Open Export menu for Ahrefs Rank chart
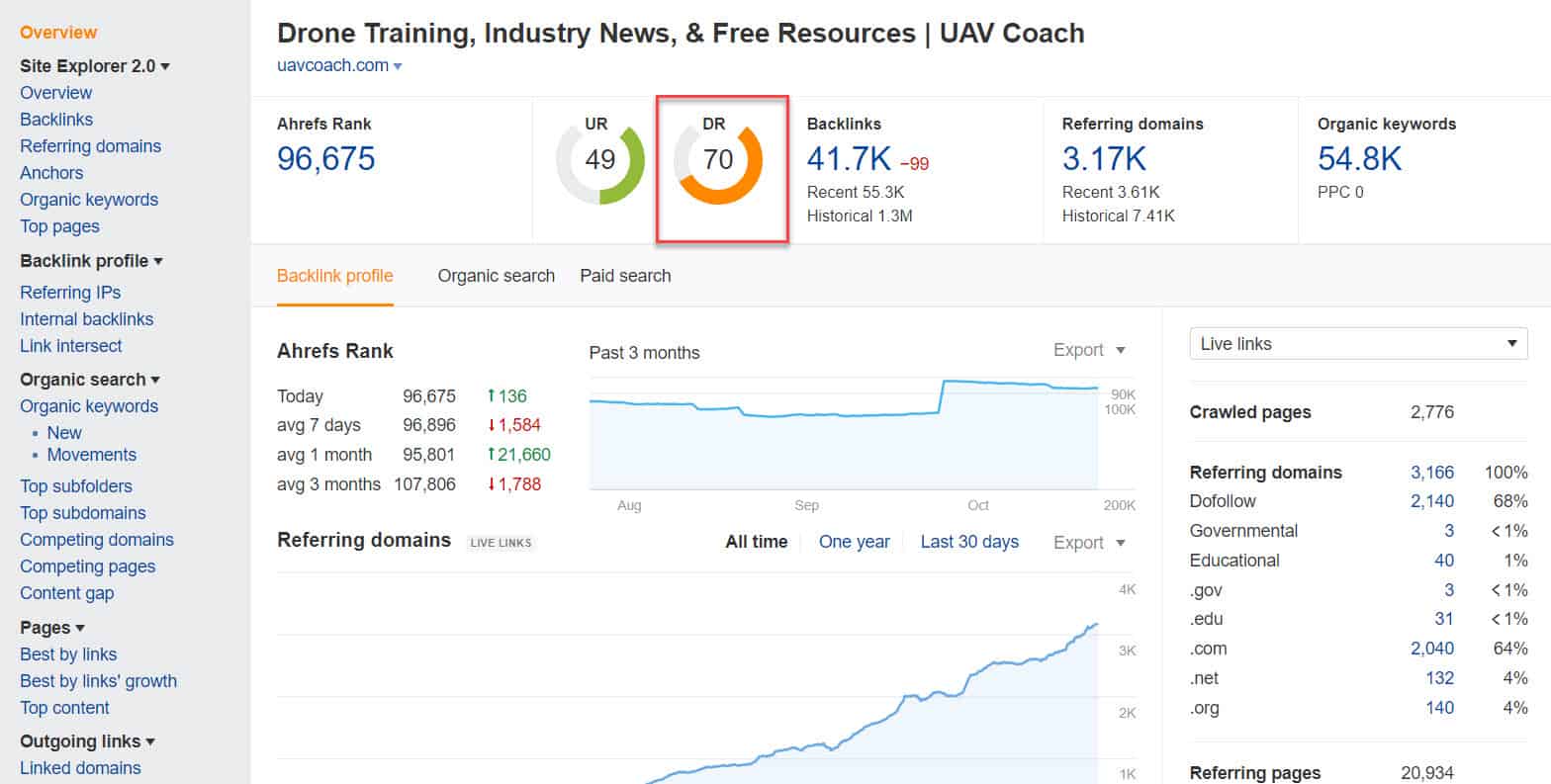Image resolution: width=1551 pixels, height=784 pixels. (1089, 350)
